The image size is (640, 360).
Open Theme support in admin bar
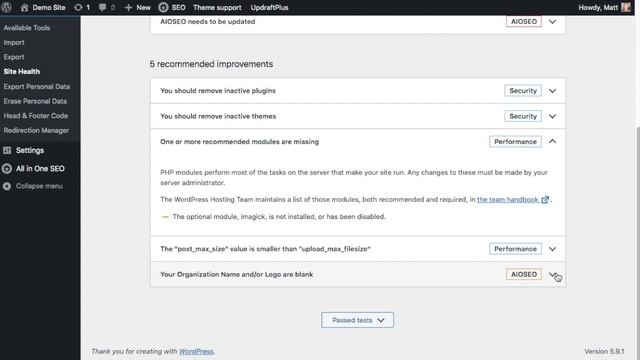(217, 7)
